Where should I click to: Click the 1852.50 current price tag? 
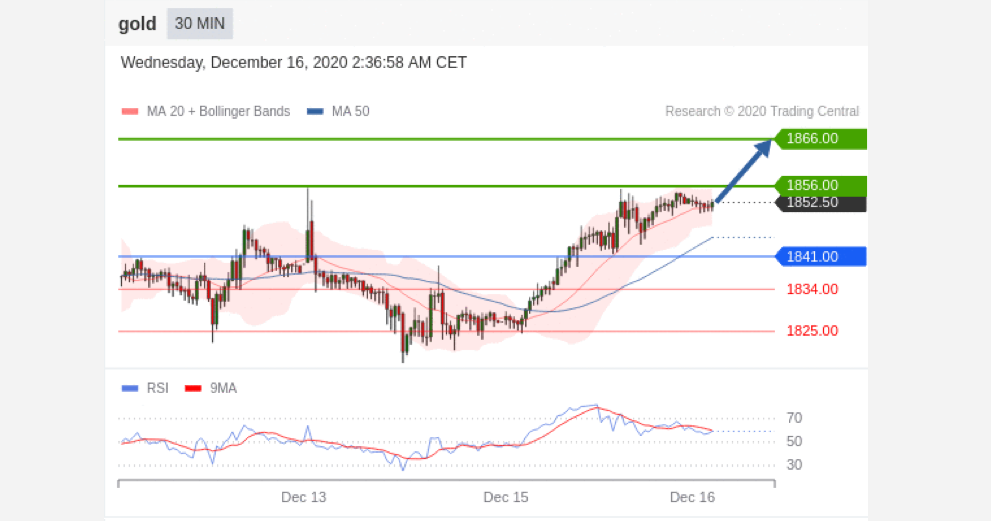820,203
